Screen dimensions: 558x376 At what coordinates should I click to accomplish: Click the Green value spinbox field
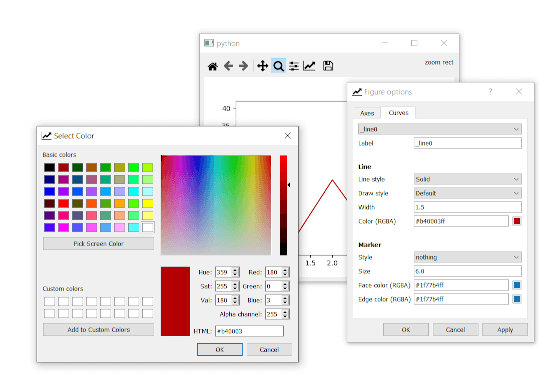[x=274, y=286]
